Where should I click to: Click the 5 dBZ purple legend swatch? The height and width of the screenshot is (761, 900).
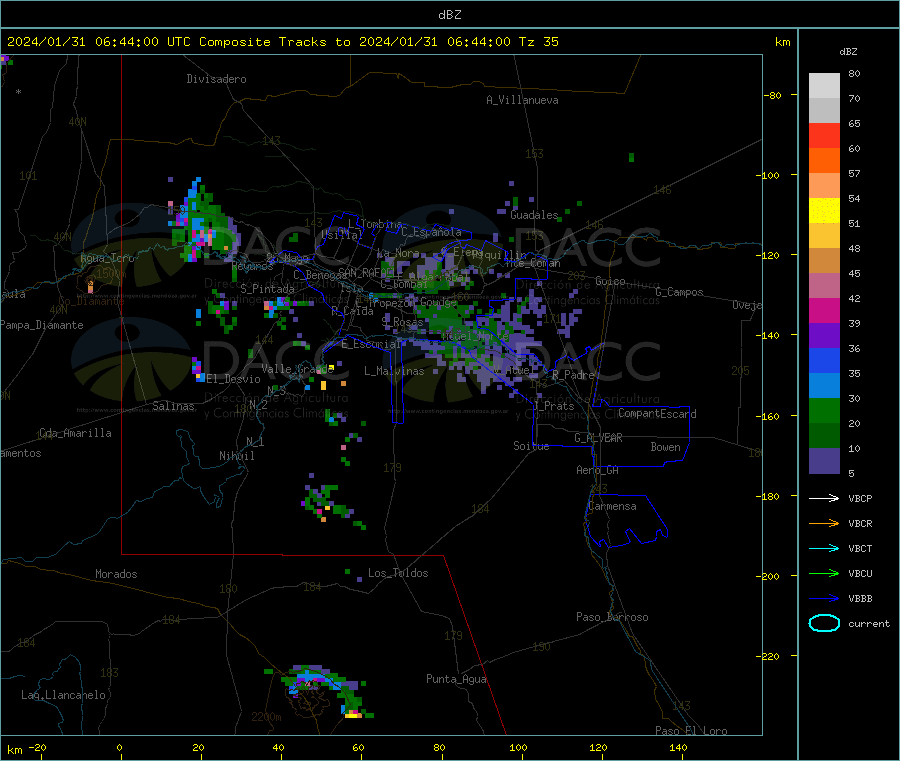[824, 461]
